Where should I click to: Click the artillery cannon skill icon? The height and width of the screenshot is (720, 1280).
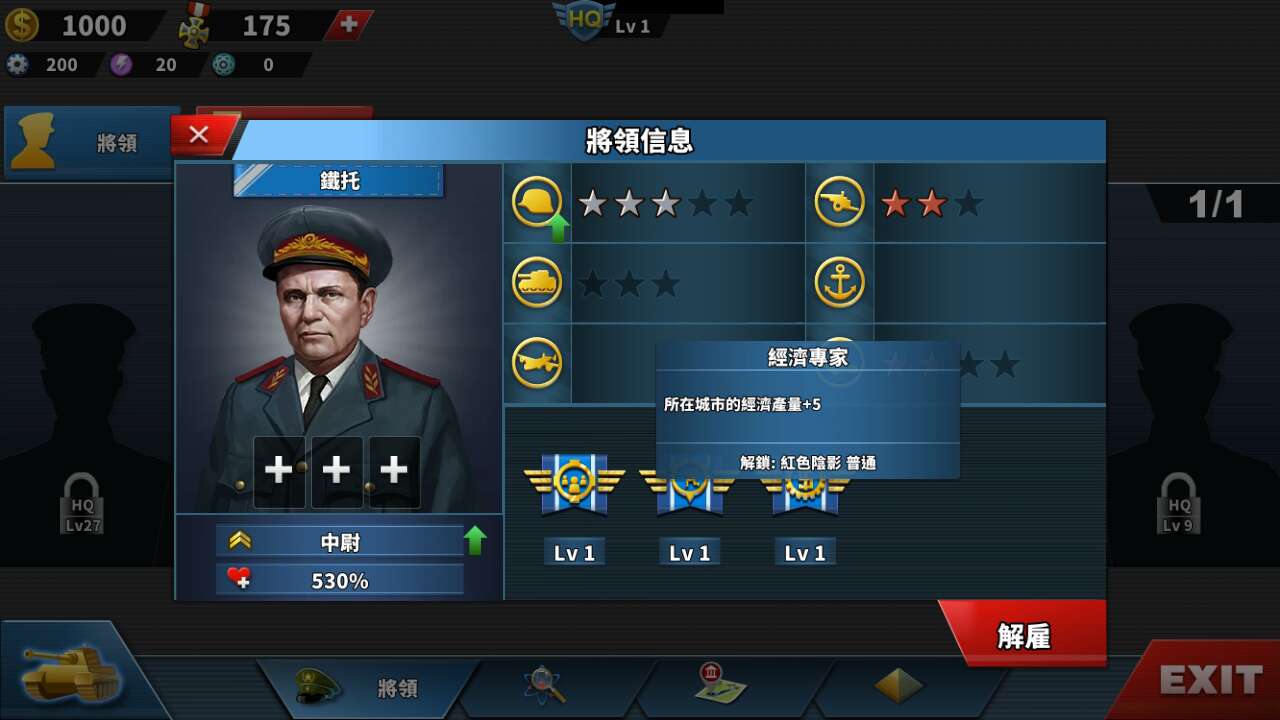(x=840, y=203)
